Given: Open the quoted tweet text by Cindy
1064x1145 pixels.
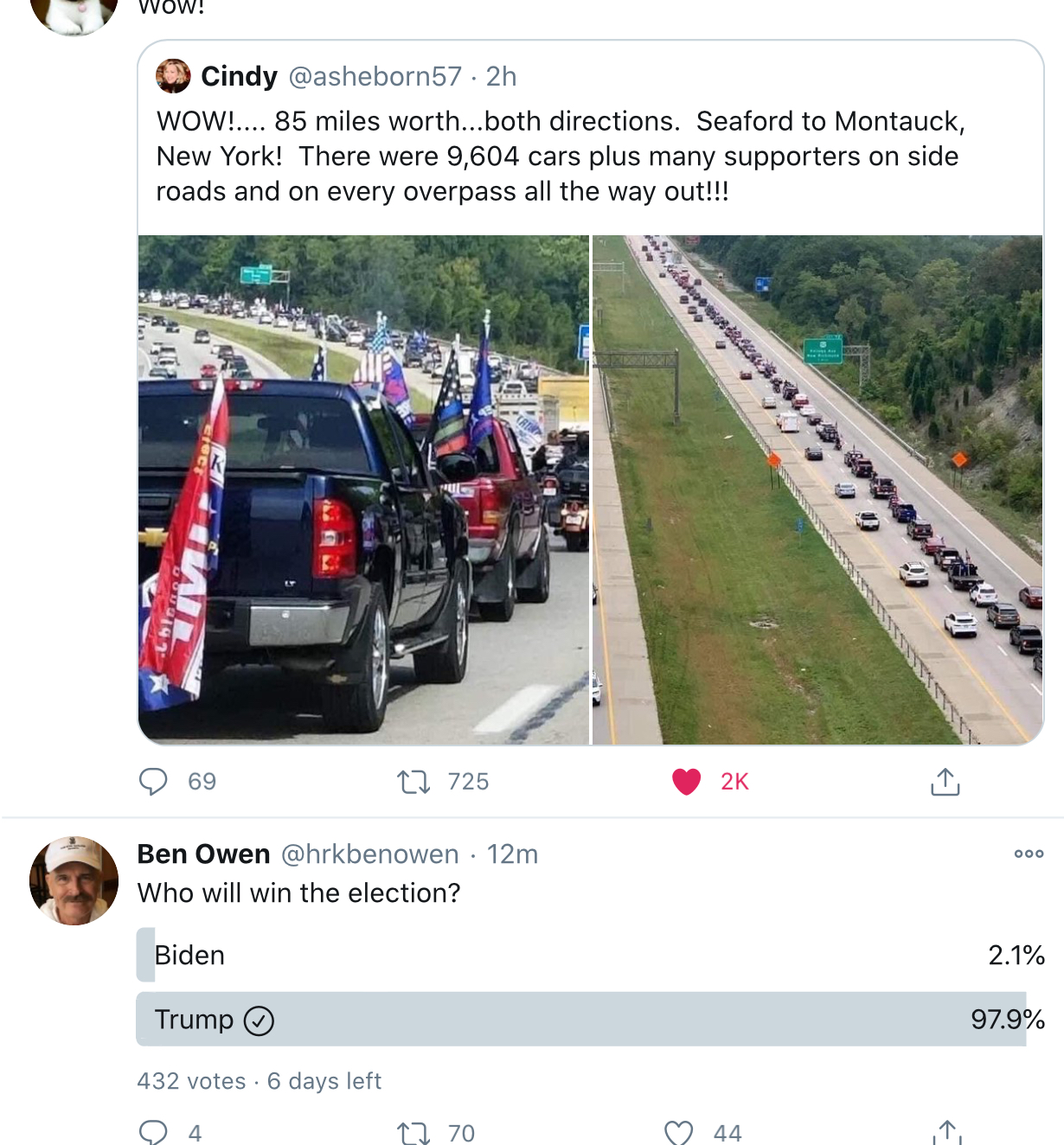Looking at the screenshot, I should point(560,156).
